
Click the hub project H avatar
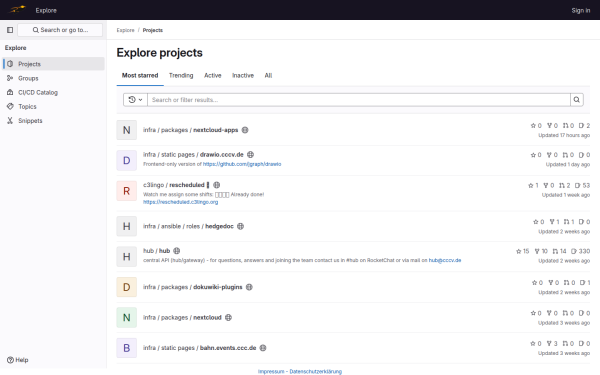(x=127, y=257)
